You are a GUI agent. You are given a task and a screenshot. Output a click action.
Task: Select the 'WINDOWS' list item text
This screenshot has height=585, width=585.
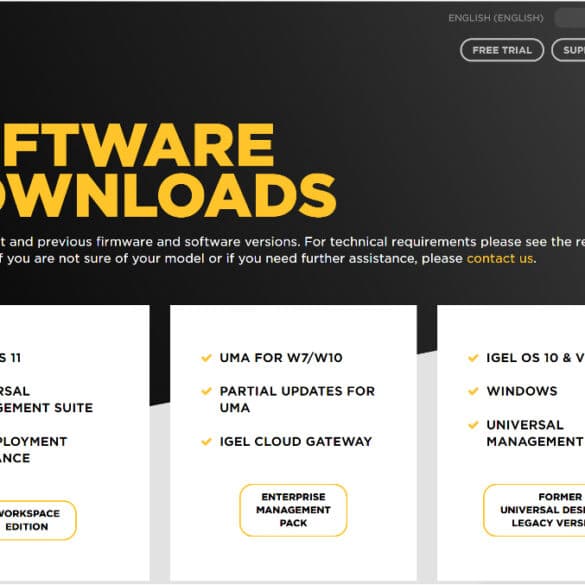522,391
